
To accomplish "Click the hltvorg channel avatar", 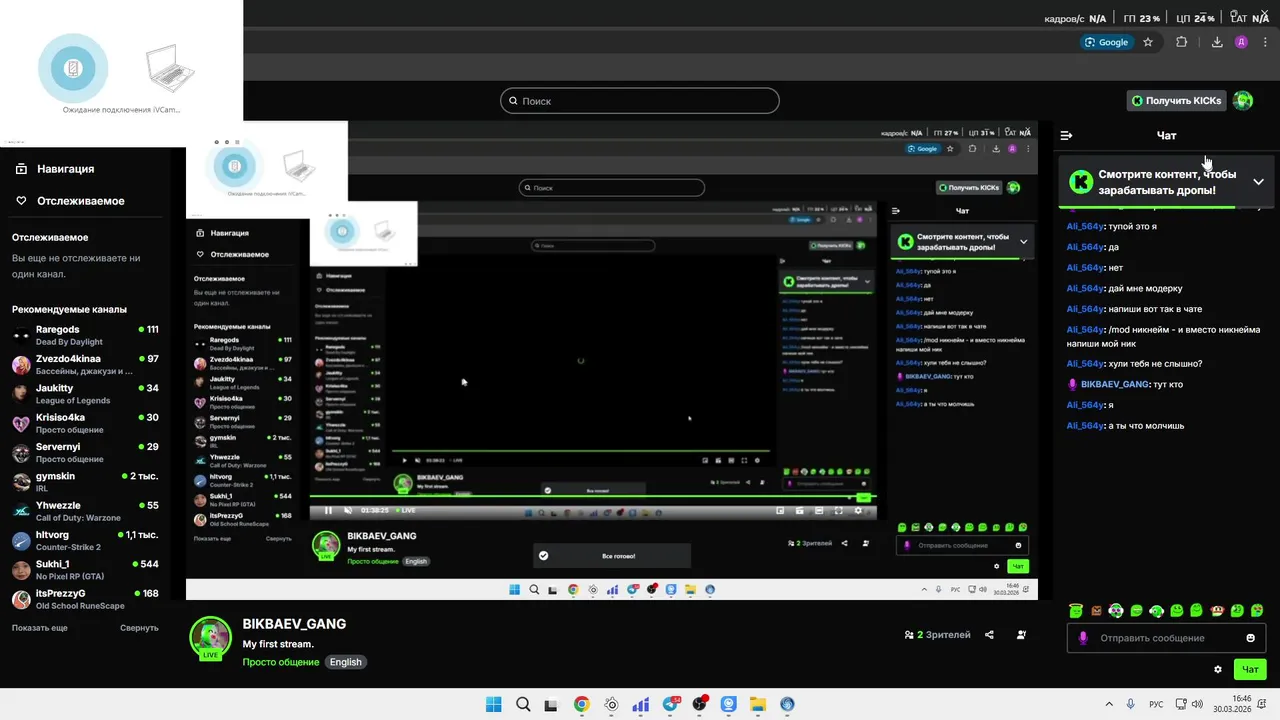I will pos(20,541).
